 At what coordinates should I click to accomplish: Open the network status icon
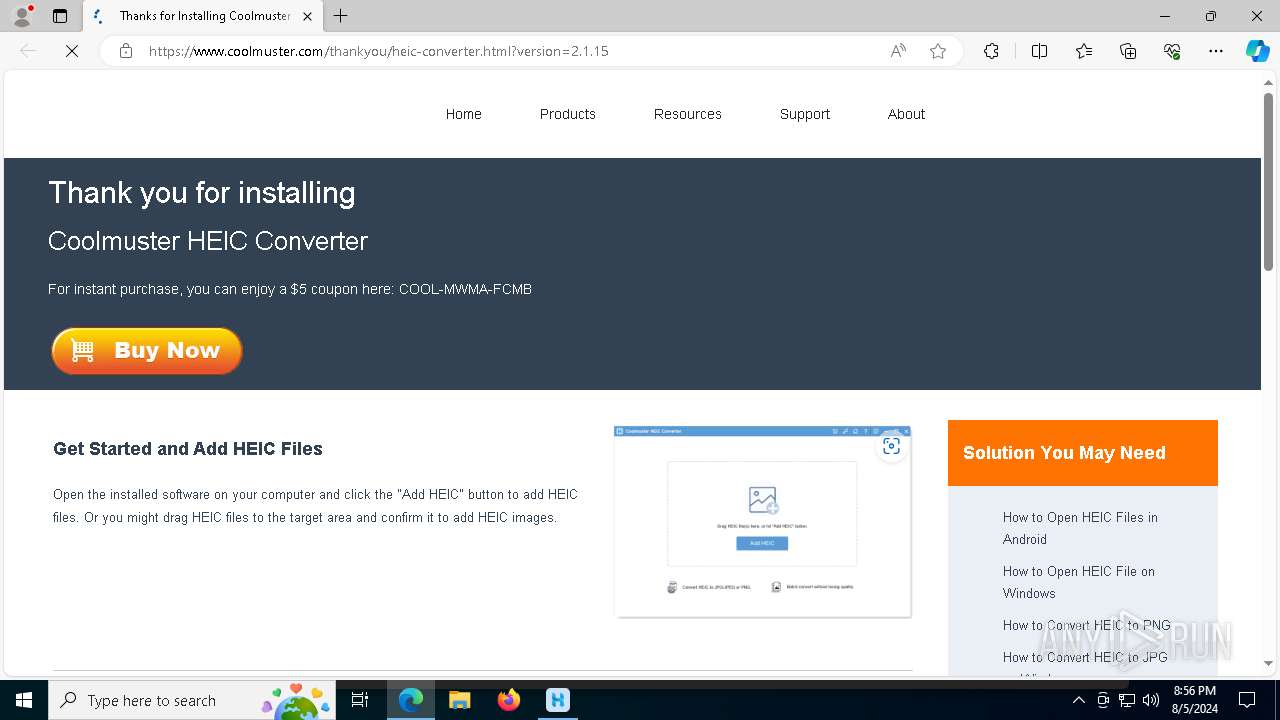tap(1127, 700)
